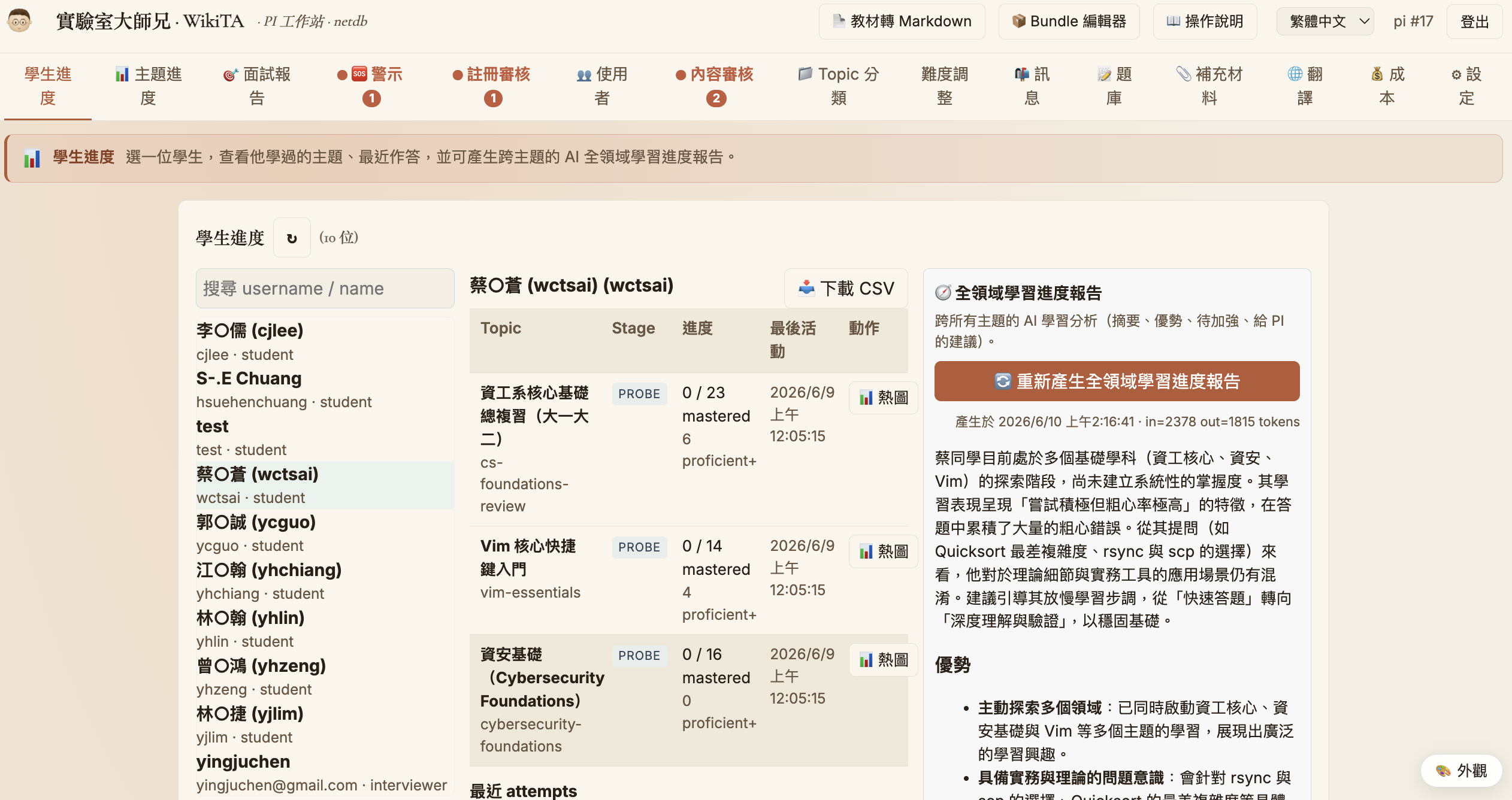The image size is (1512, 800).
Task: Focus the 搜尋 username / name field
Action: click(x=325, y=289)
